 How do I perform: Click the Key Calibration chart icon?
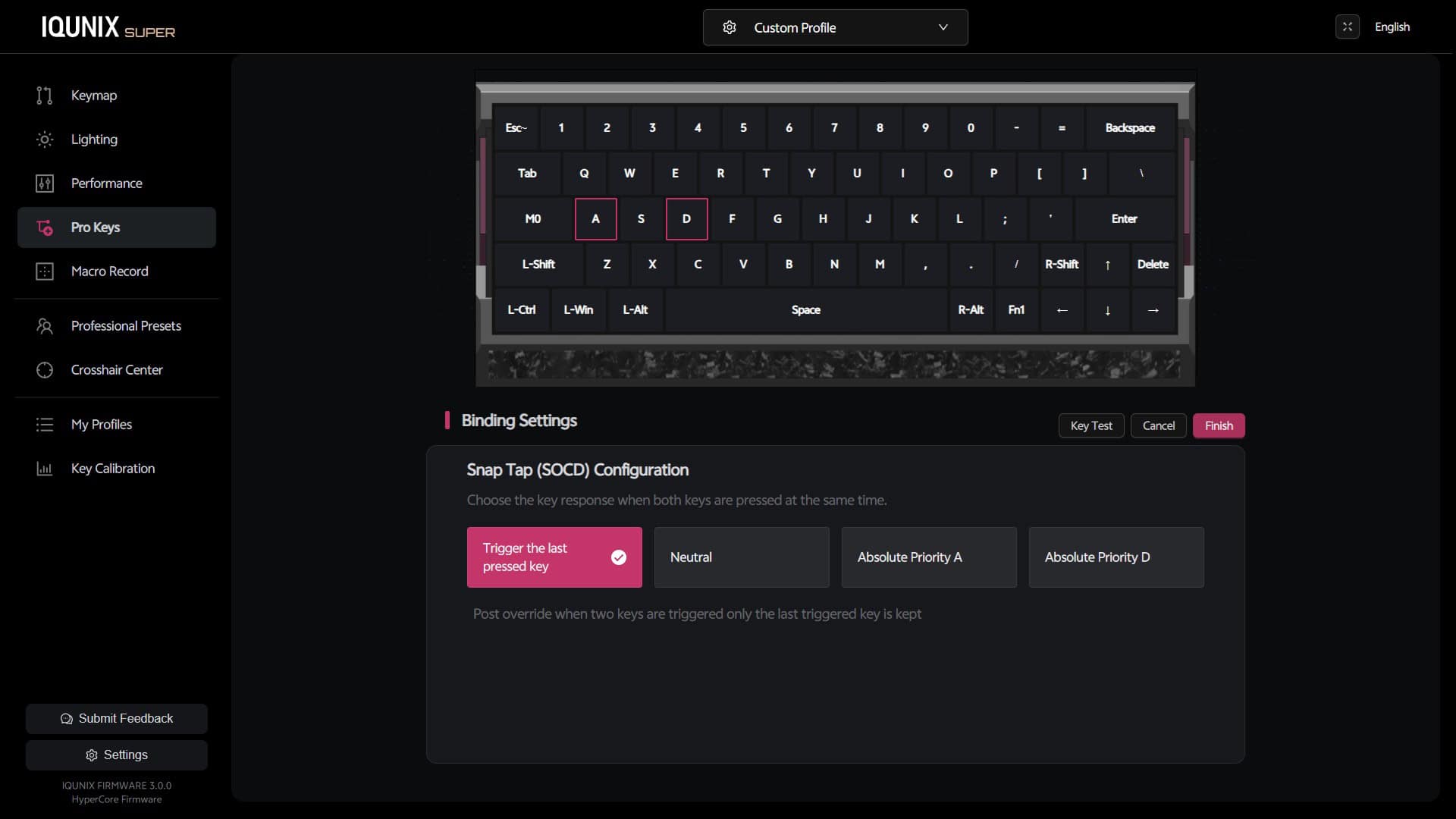[x=45, y=469]
